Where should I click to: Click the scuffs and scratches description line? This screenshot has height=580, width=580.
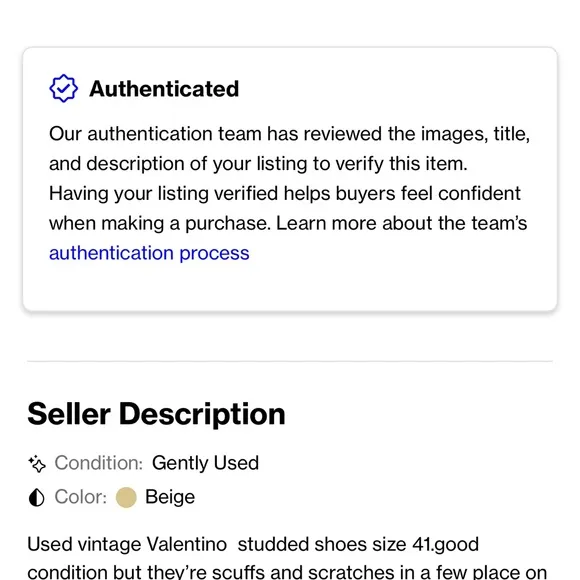287,572
